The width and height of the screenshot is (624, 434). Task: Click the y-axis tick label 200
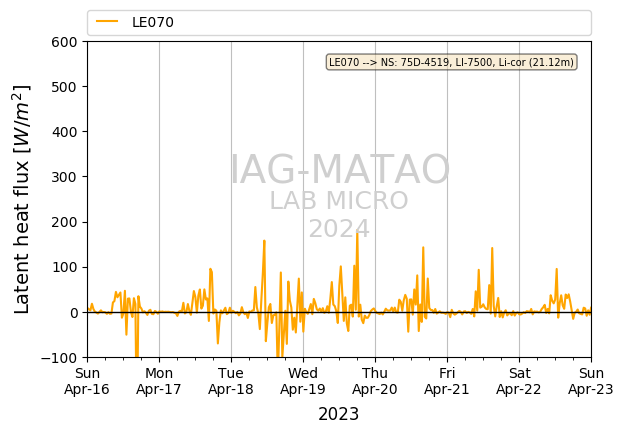[x=64, y=222]
